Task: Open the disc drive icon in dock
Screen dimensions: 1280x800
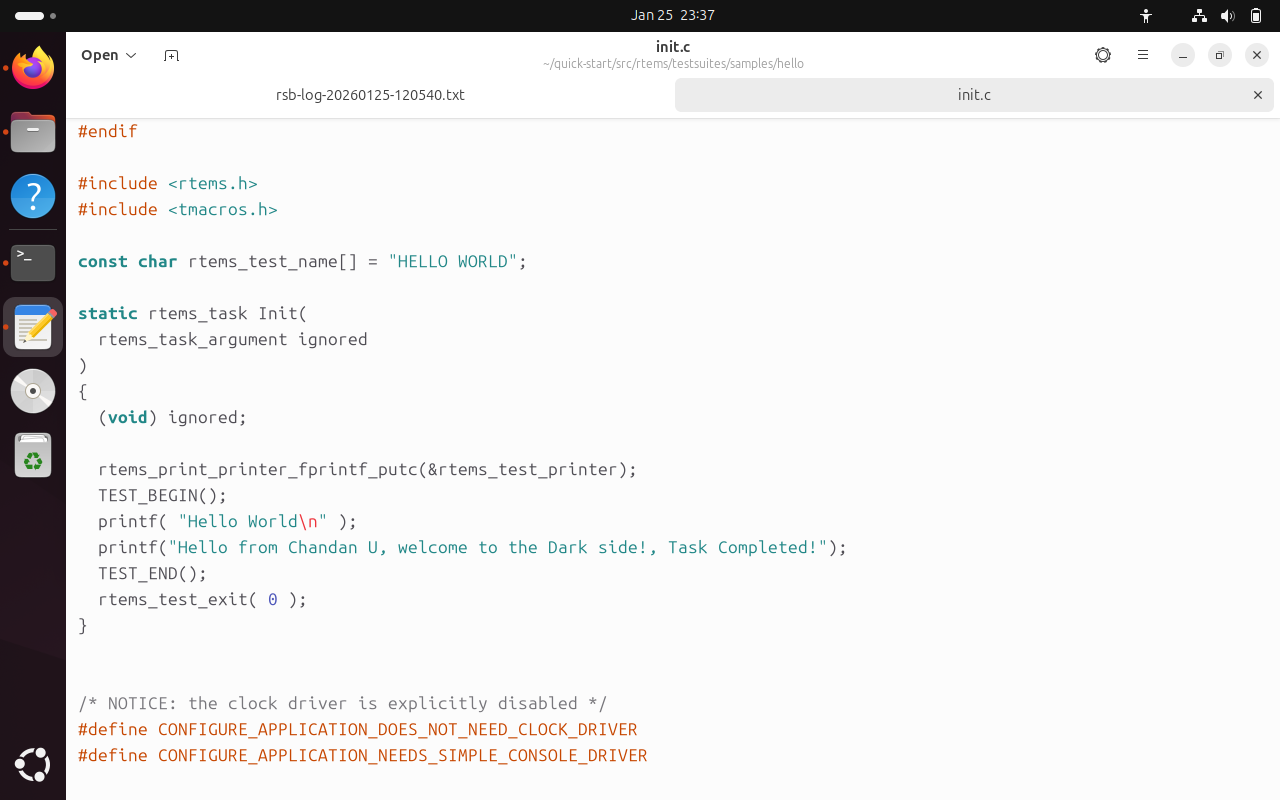Action: (33, 391)
